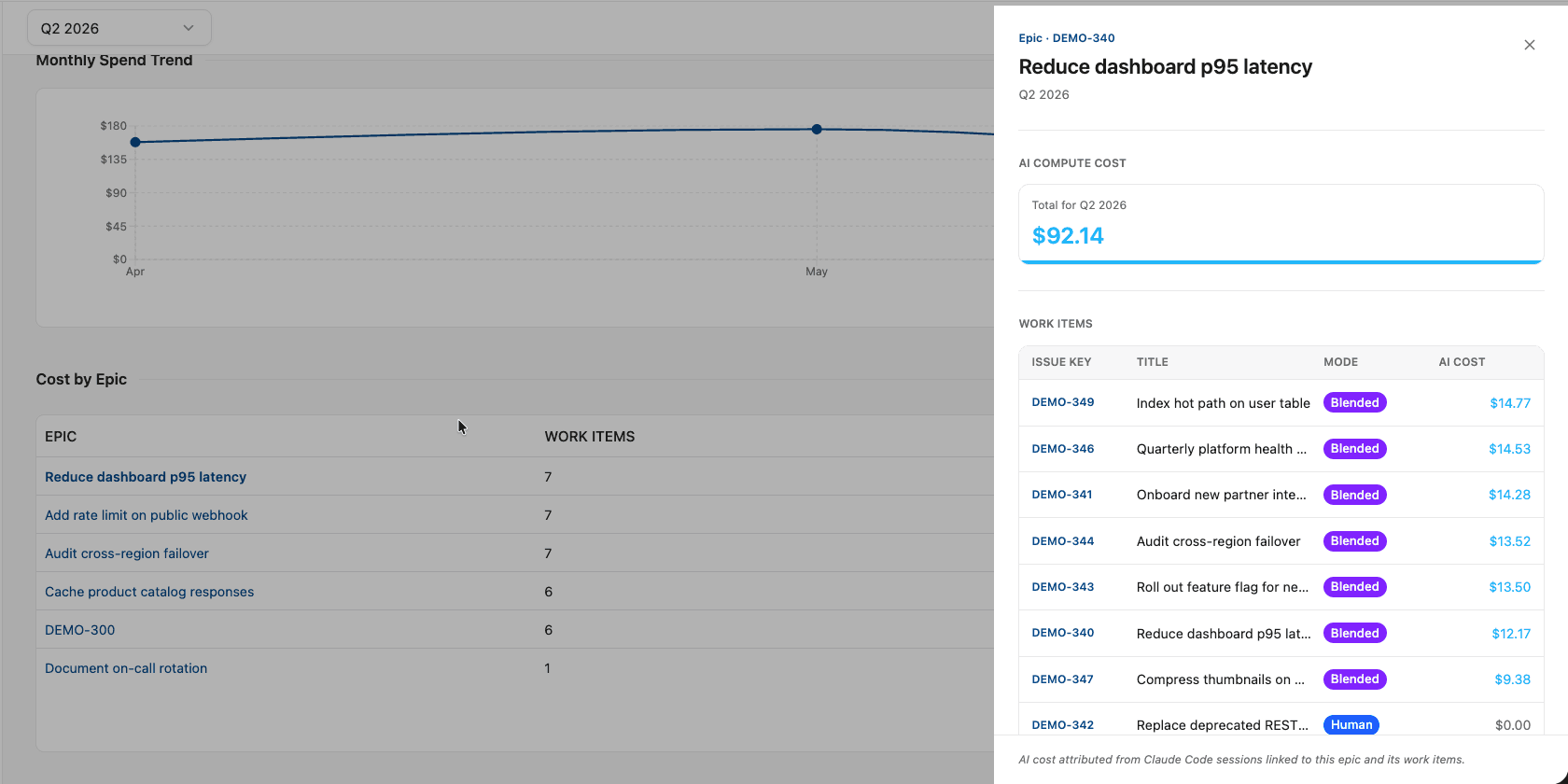
Task: Select the April data point on spend chart
Action: [x=135, y=142]
